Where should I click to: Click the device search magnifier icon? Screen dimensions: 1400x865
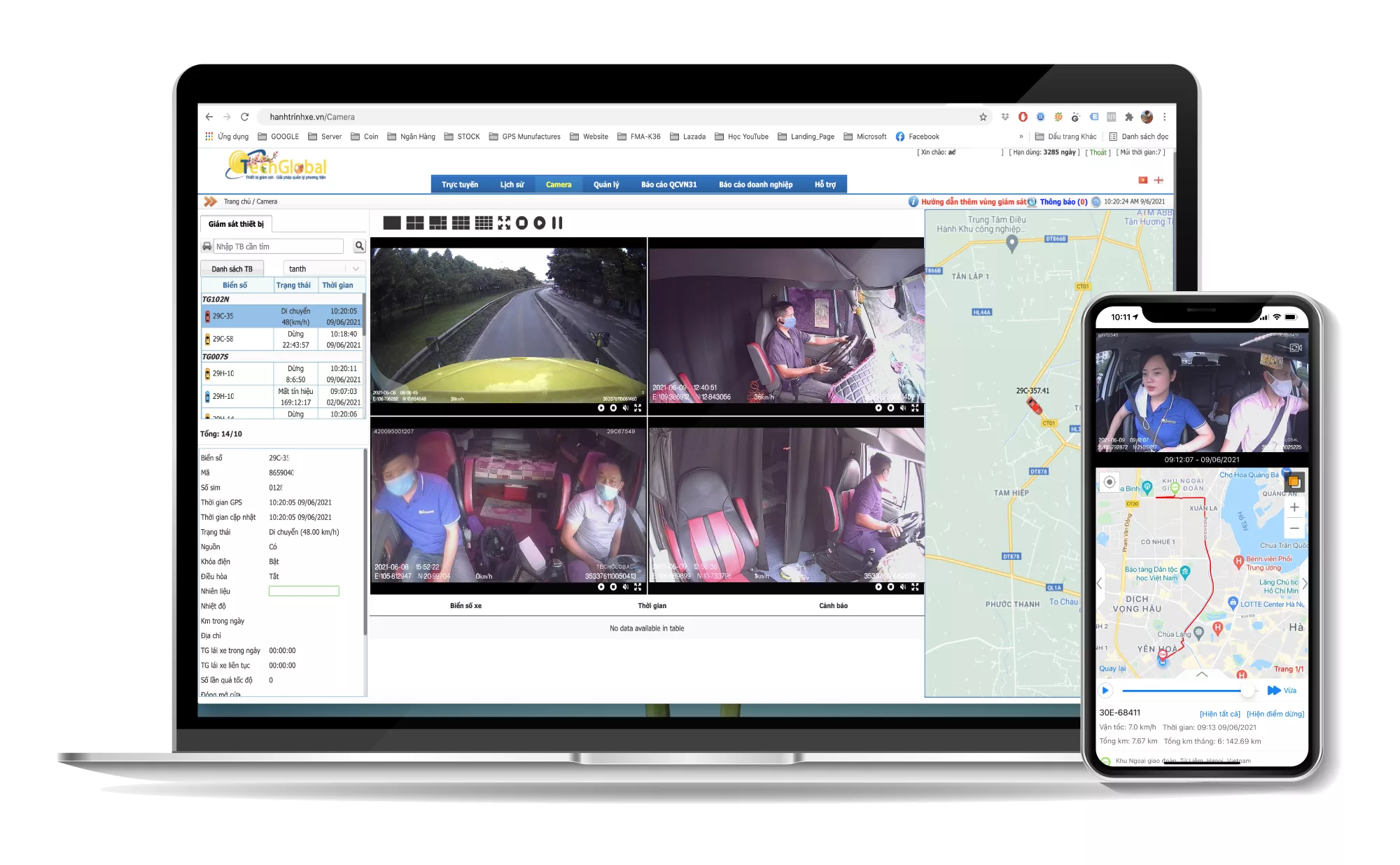359,246
